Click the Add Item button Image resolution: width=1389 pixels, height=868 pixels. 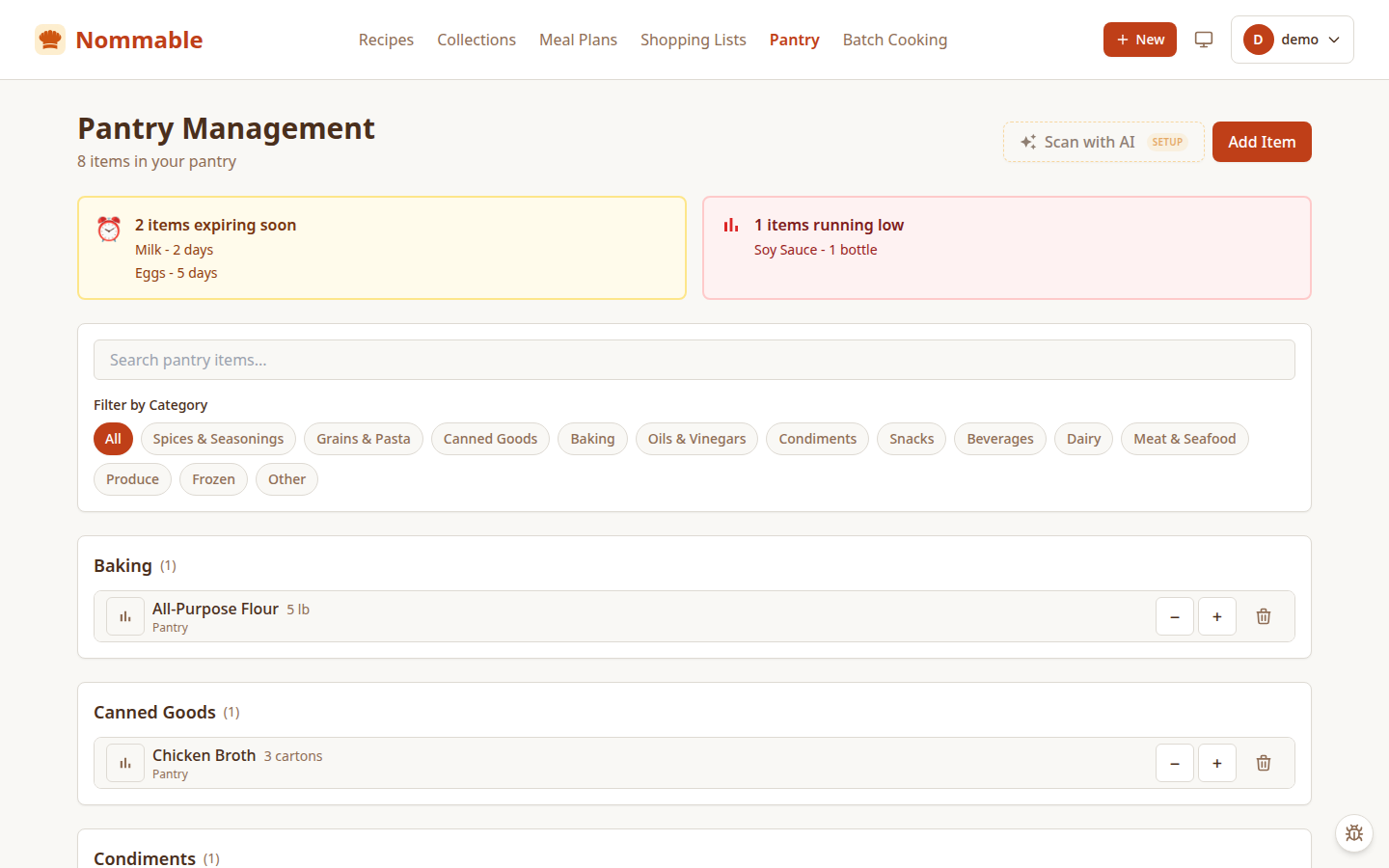point(1262,142)
